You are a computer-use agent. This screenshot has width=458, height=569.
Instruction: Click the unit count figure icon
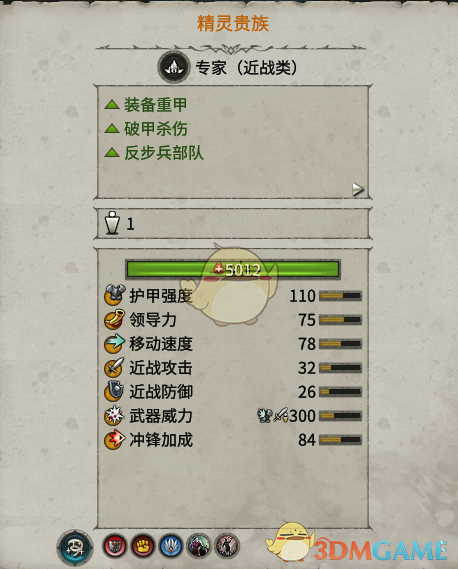(x=112, y=223)
